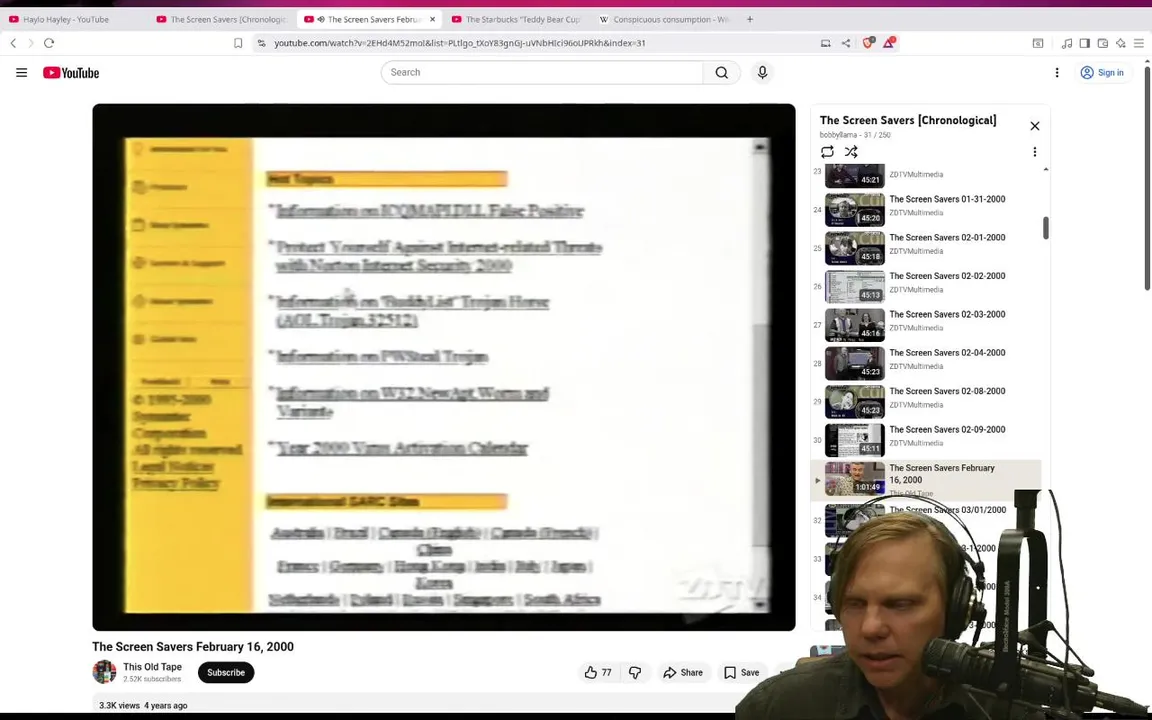Dislike the video with thumbs down
Viewport: 1152px width, 720px height.
coord(635,672)
